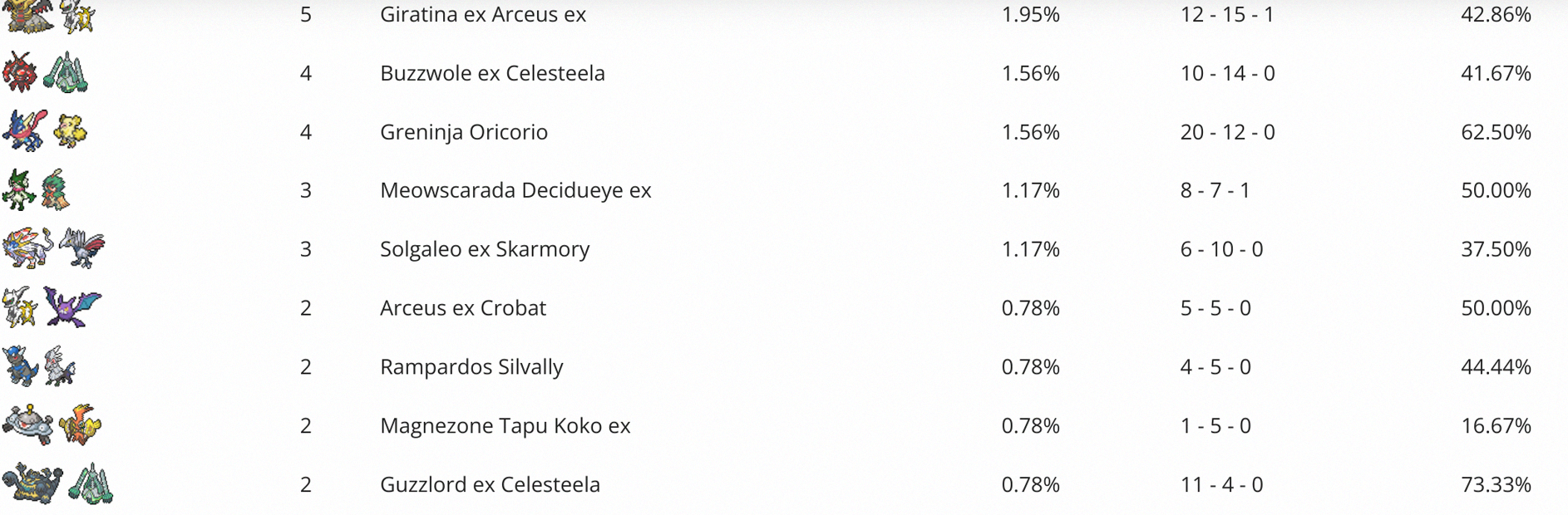Image resolution: width=1568 pixels, height=515 pixels.
Task: Open the Solgaleo ex Skarmory deck
Action: coord(485,249)
